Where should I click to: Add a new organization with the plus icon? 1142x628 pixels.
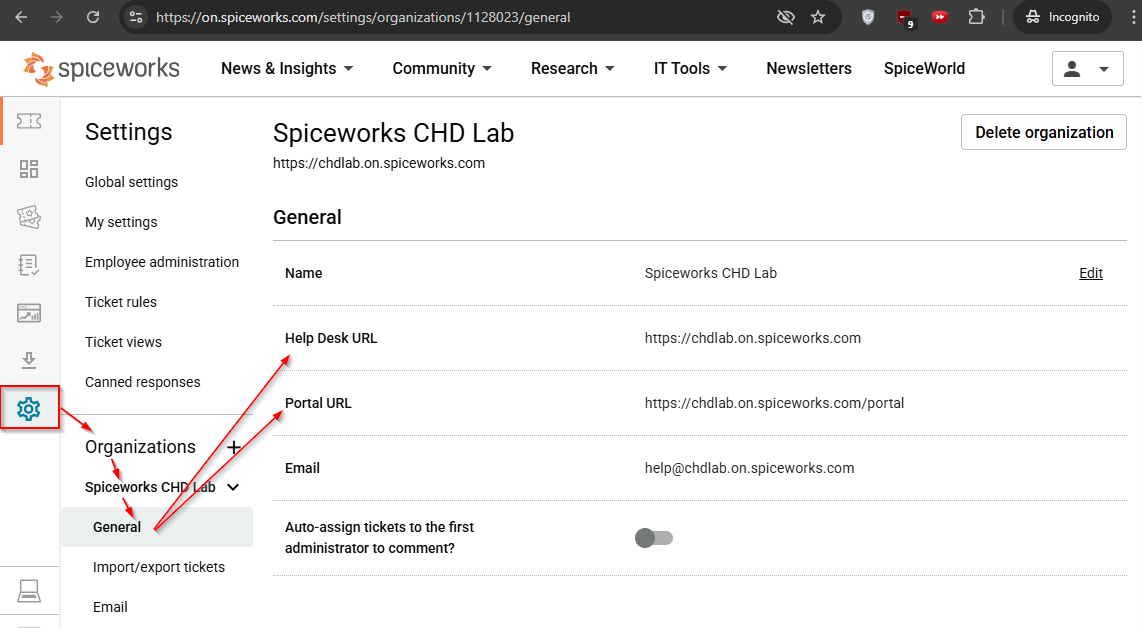tap(234, 446)
